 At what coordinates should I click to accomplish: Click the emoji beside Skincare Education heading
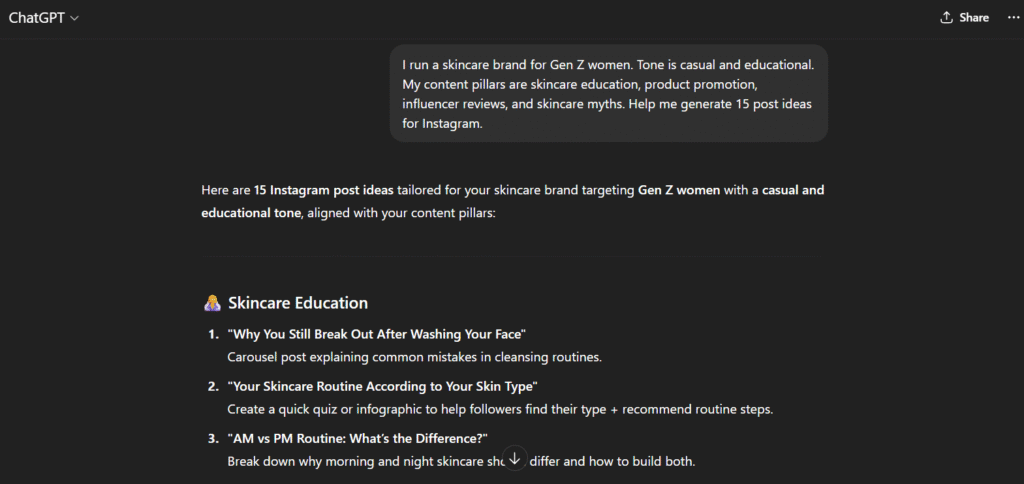[212, 303]
